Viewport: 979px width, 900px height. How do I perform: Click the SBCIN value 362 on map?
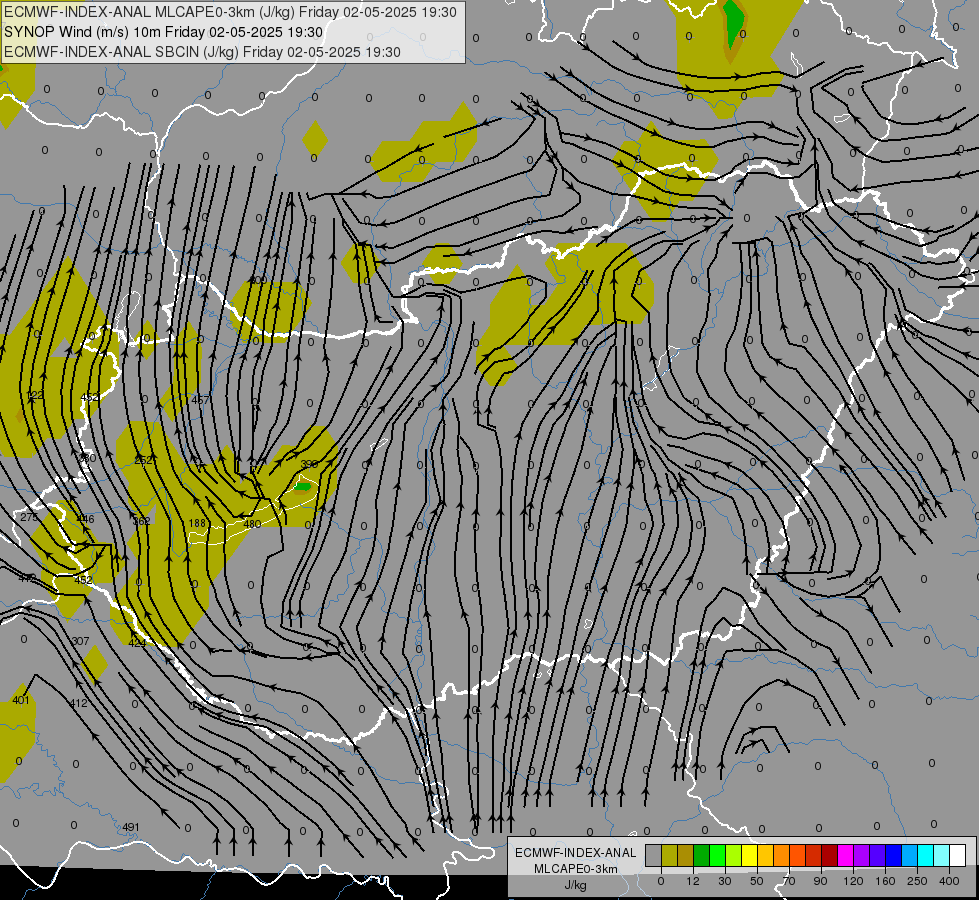142,521
